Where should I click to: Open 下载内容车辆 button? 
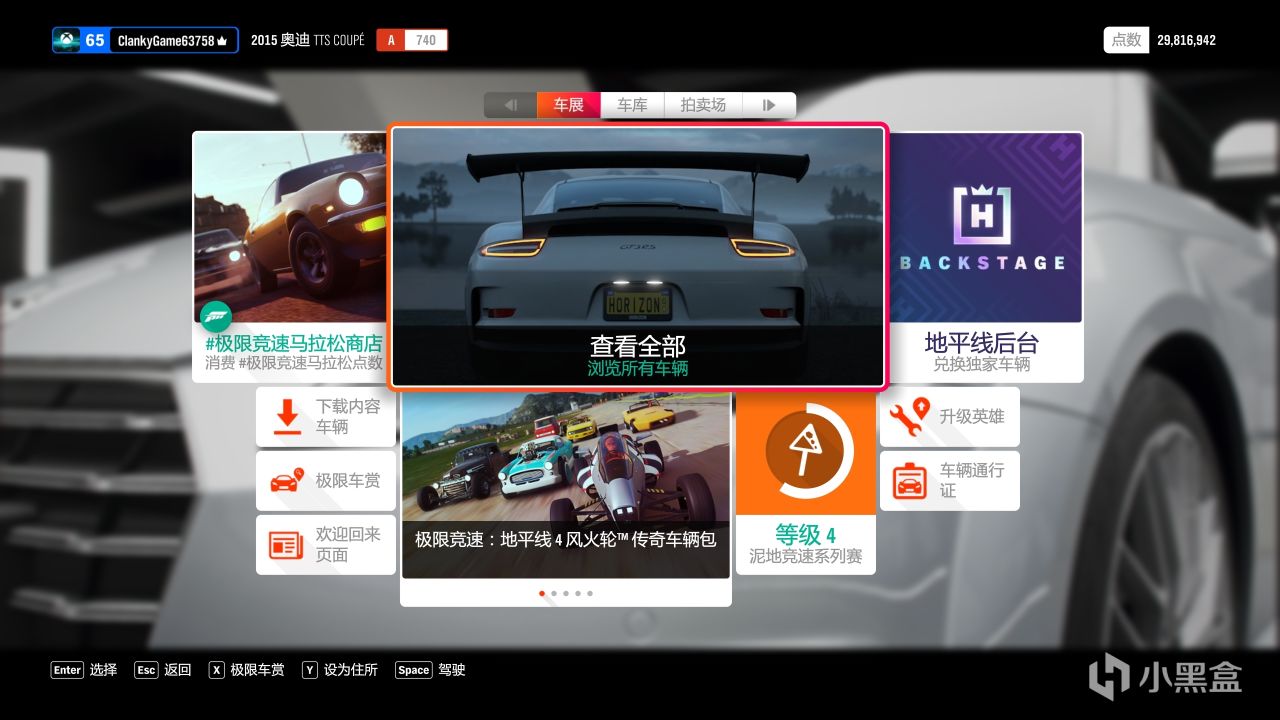pos(326,417)
